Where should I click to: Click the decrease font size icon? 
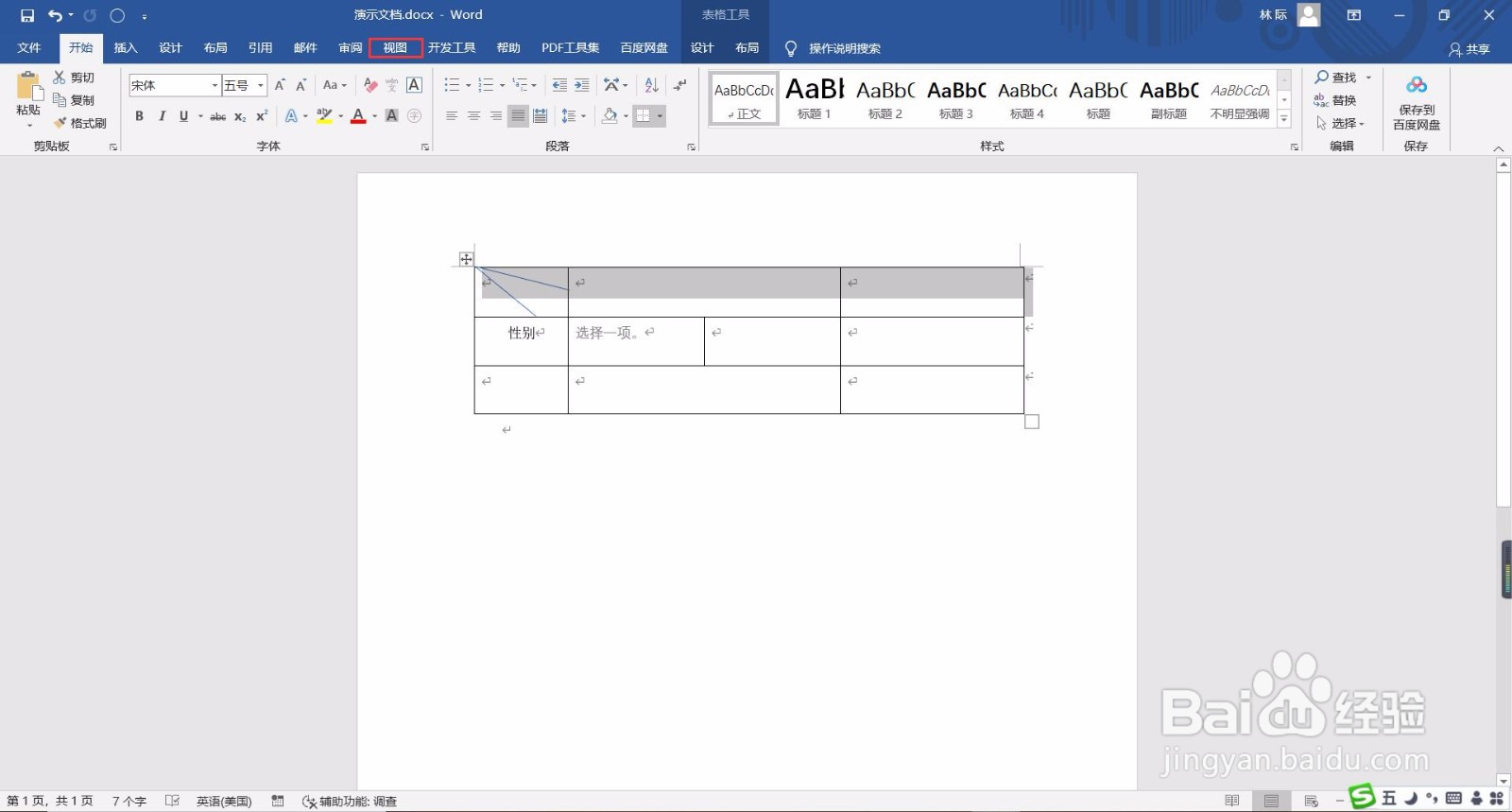tap(301, 85)
